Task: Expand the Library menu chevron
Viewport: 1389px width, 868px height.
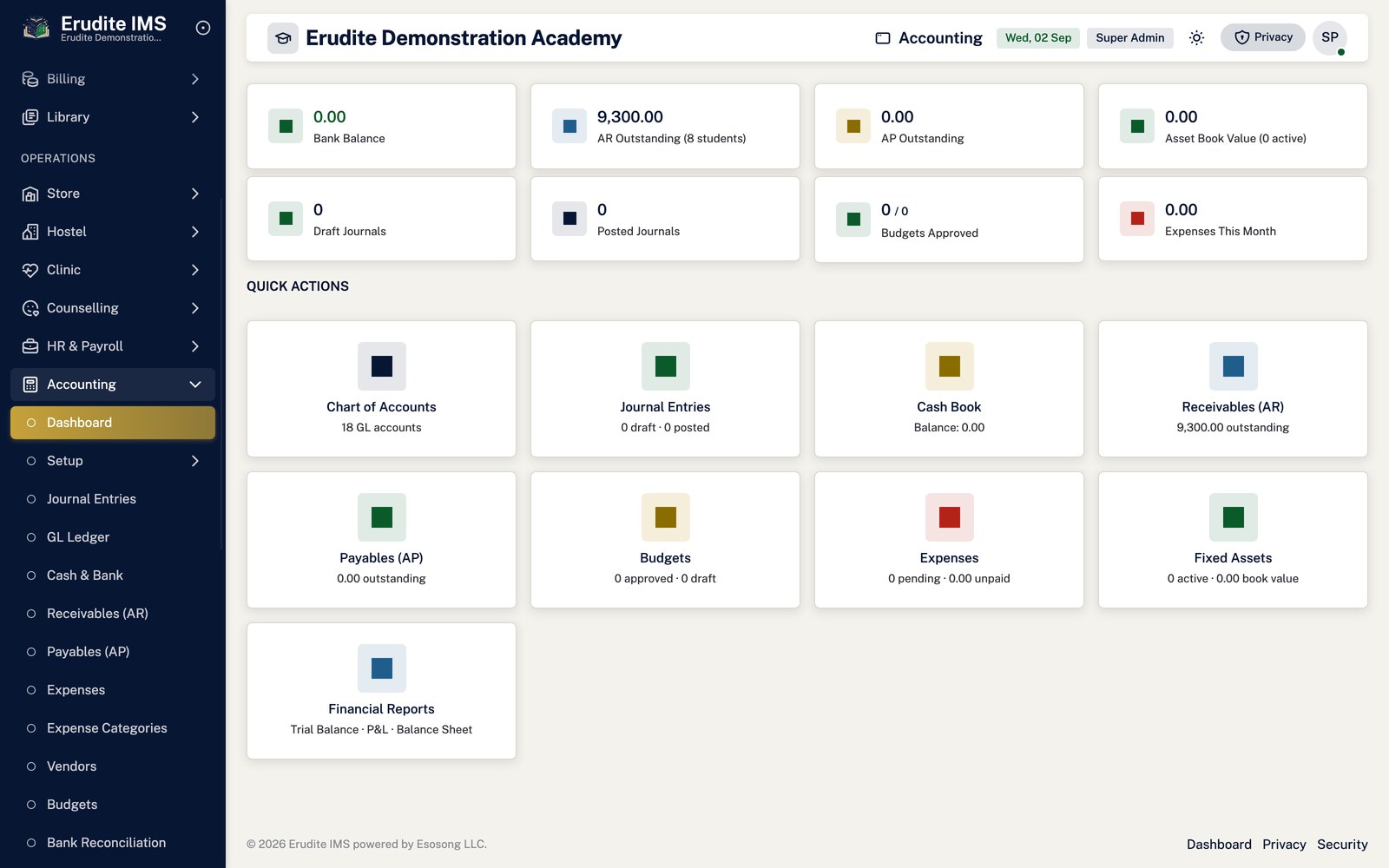Action: (195, 117)
